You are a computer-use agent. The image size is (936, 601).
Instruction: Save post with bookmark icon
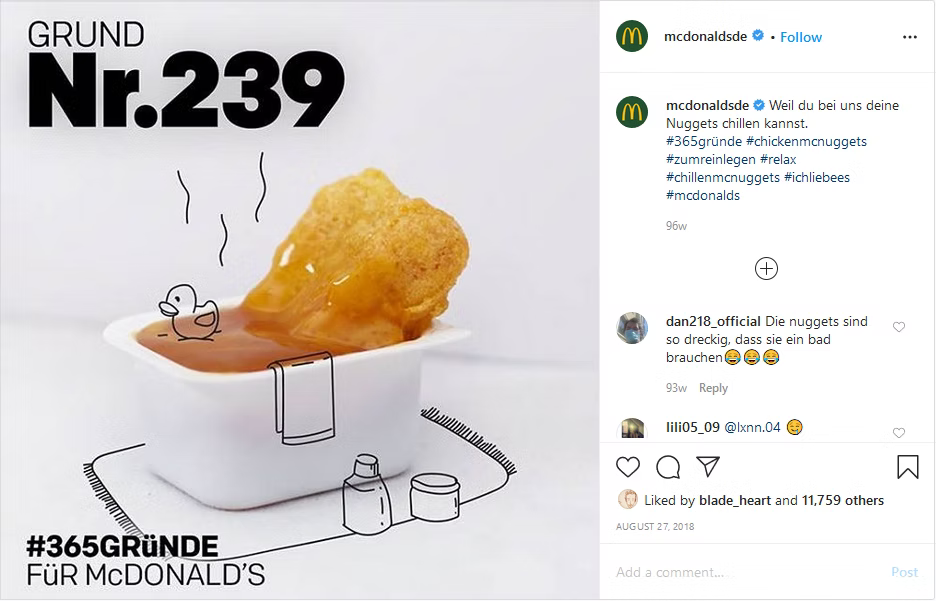(907, 467)
